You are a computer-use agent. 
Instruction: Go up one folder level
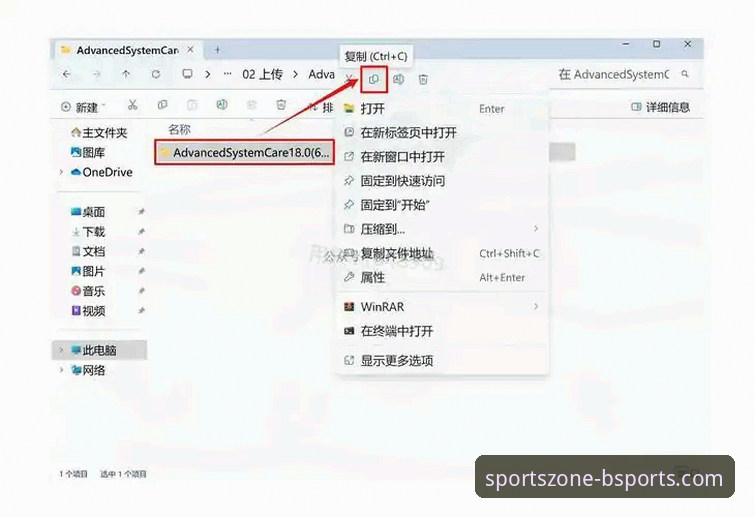click(x=126, y=74)
